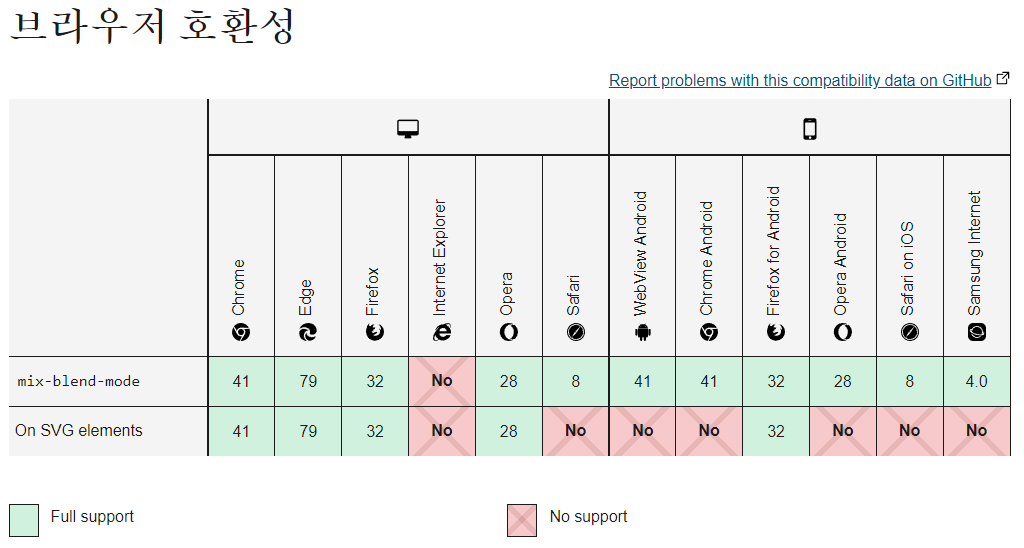
Task: Click the On SVG elements row label
Action: (79, 431)
